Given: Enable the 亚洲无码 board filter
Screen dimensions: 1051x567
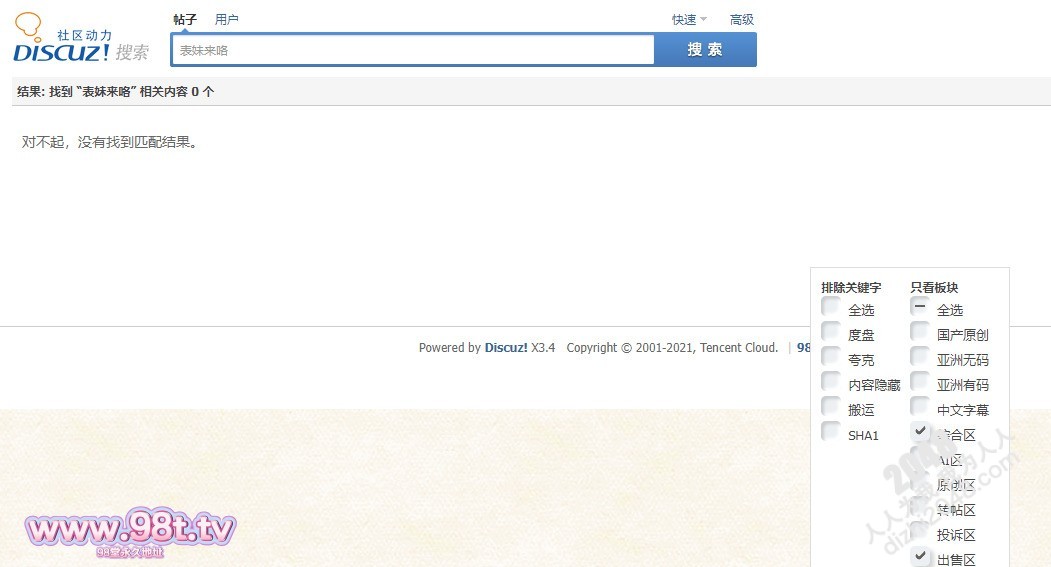Looking at the screenshot, I should coord(920,356).
